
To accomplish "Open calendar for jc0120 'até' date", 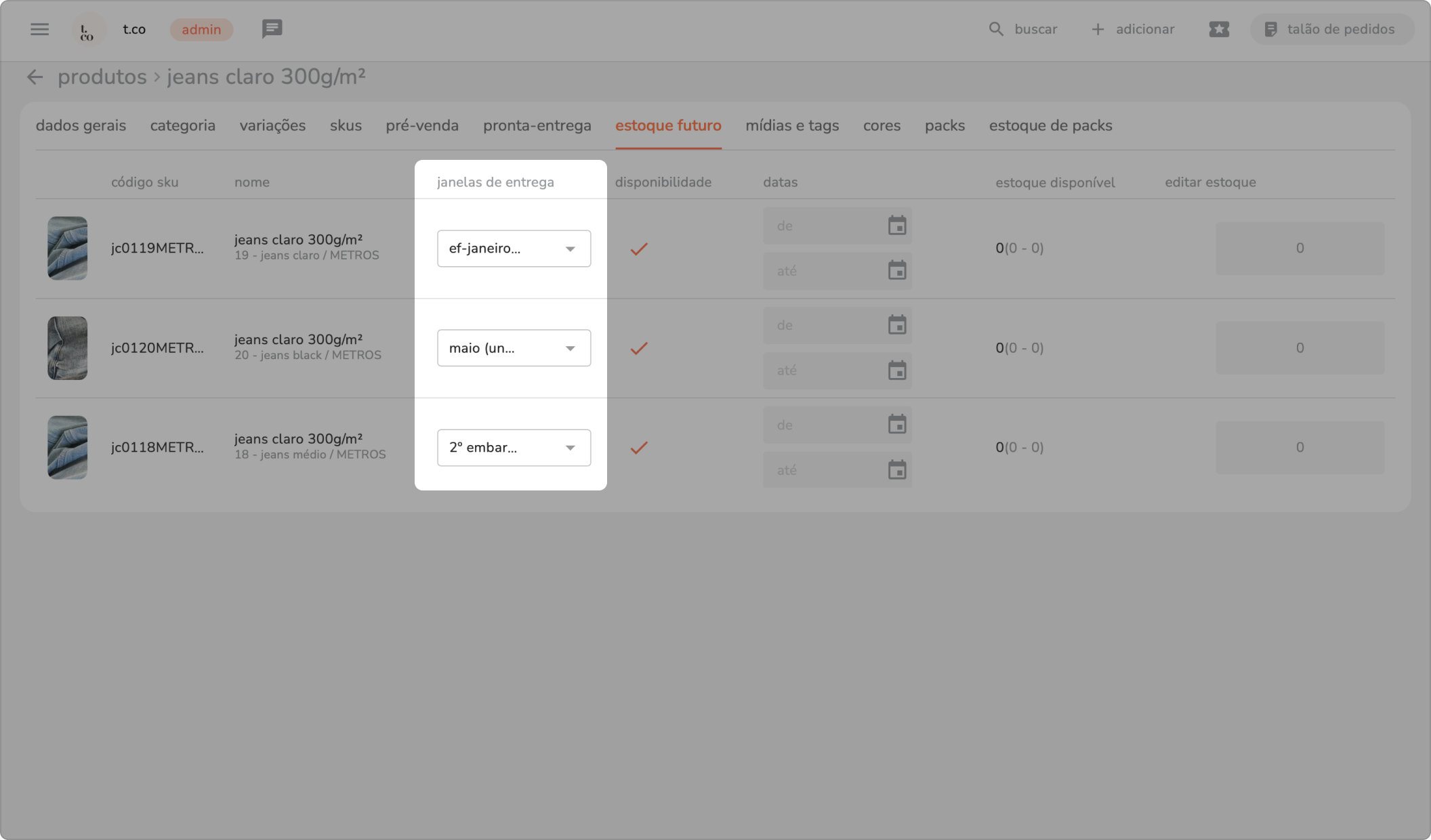I will coord(897,371).
